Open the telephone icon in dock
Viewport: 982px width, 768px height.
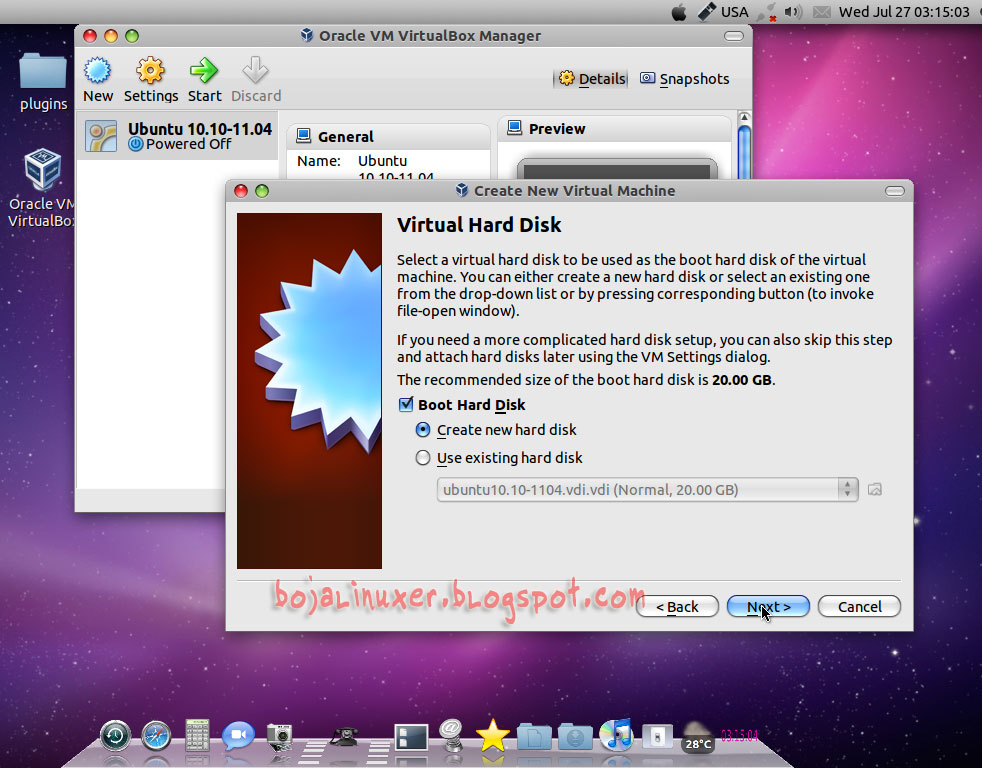(343, 736)
